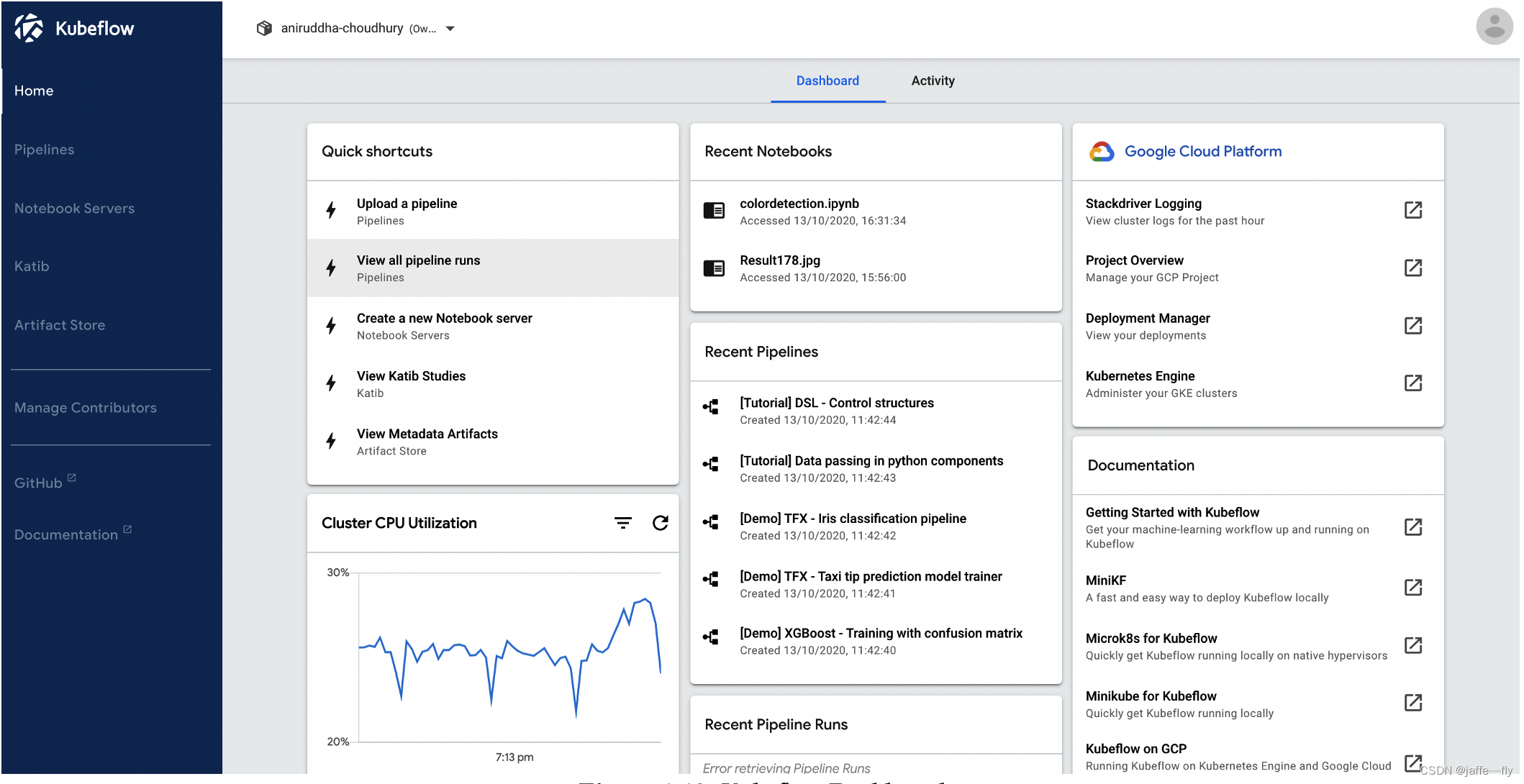Click the CPU utilization line chart
Image resolution: width=1524 pixels, height=784 pixels.
509,657
